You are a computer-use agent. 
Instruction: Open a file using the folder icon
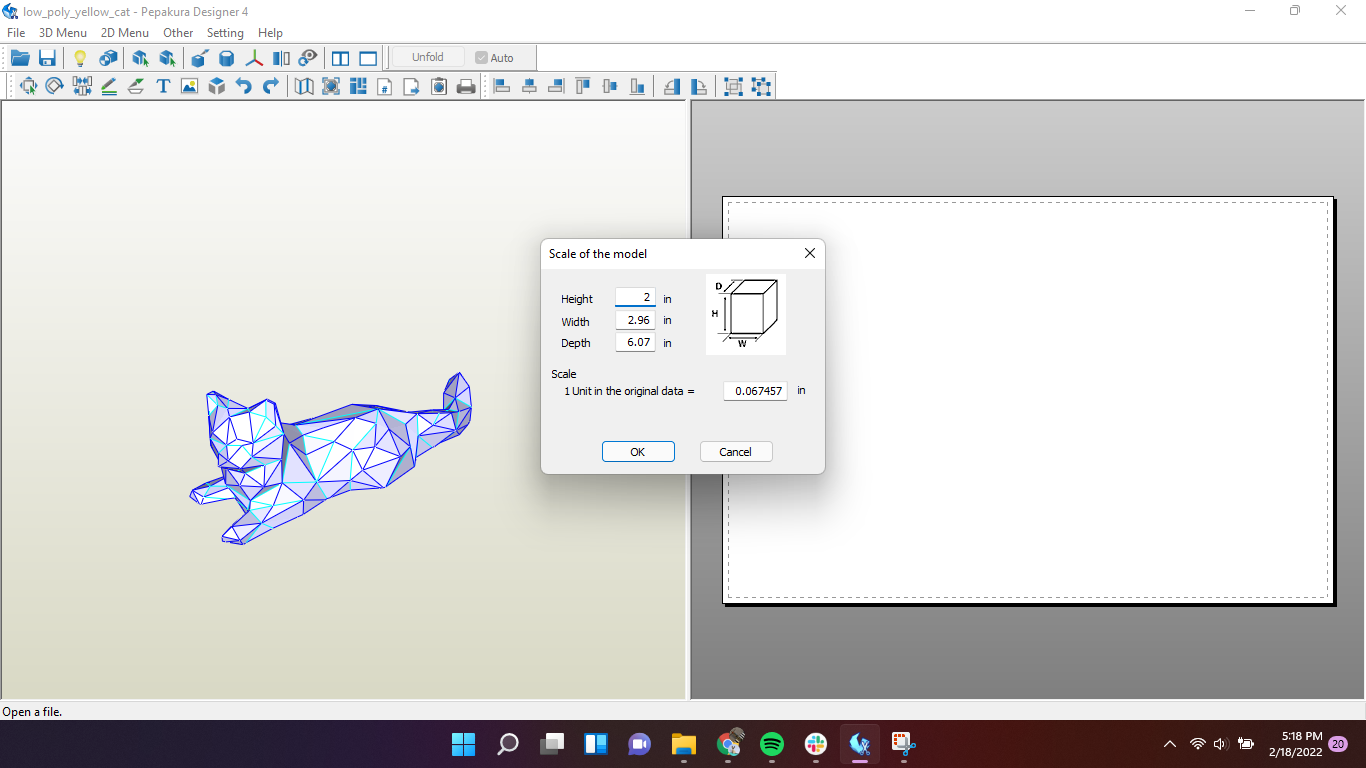[x=20, y=57]
